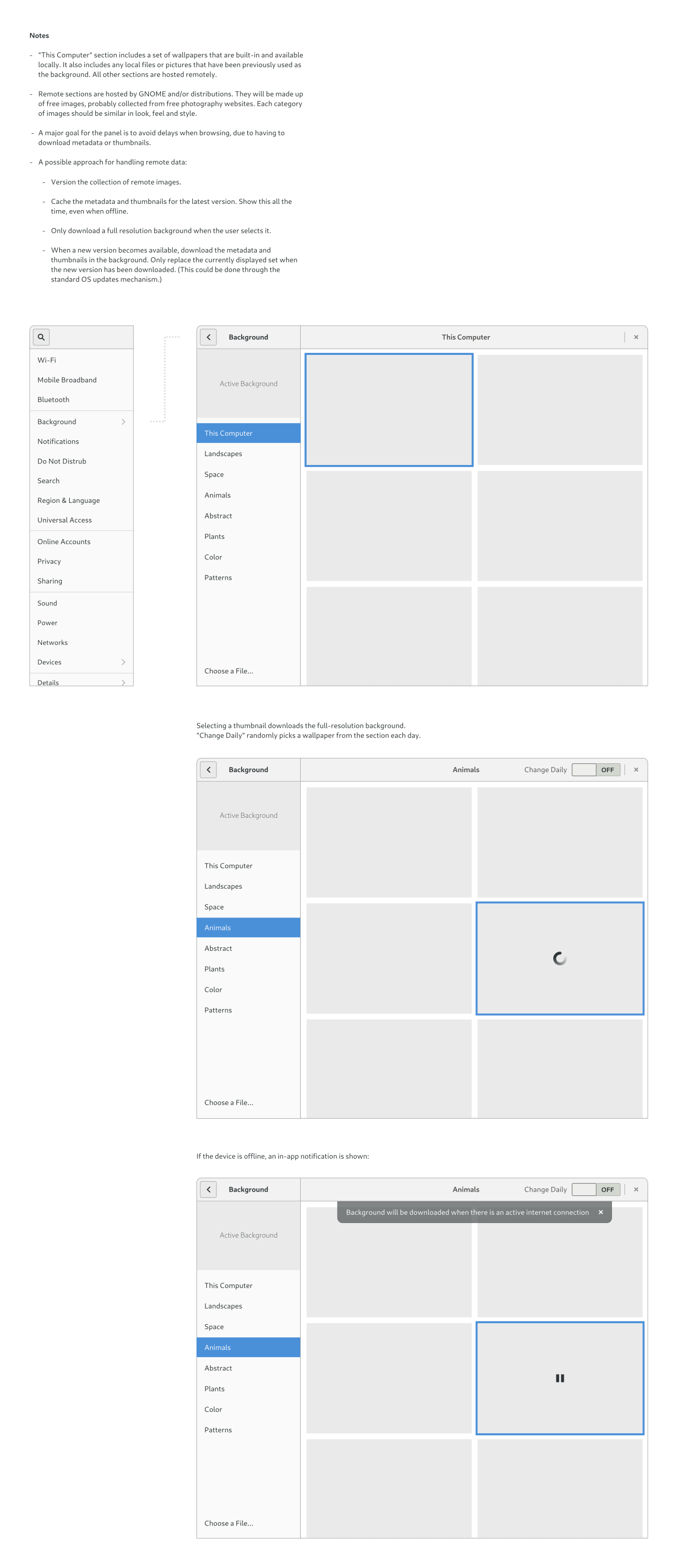Toggle Change Daily switch in the spinner window
The width and height of the screenshot is (678, 1568).
coord(596,770)
